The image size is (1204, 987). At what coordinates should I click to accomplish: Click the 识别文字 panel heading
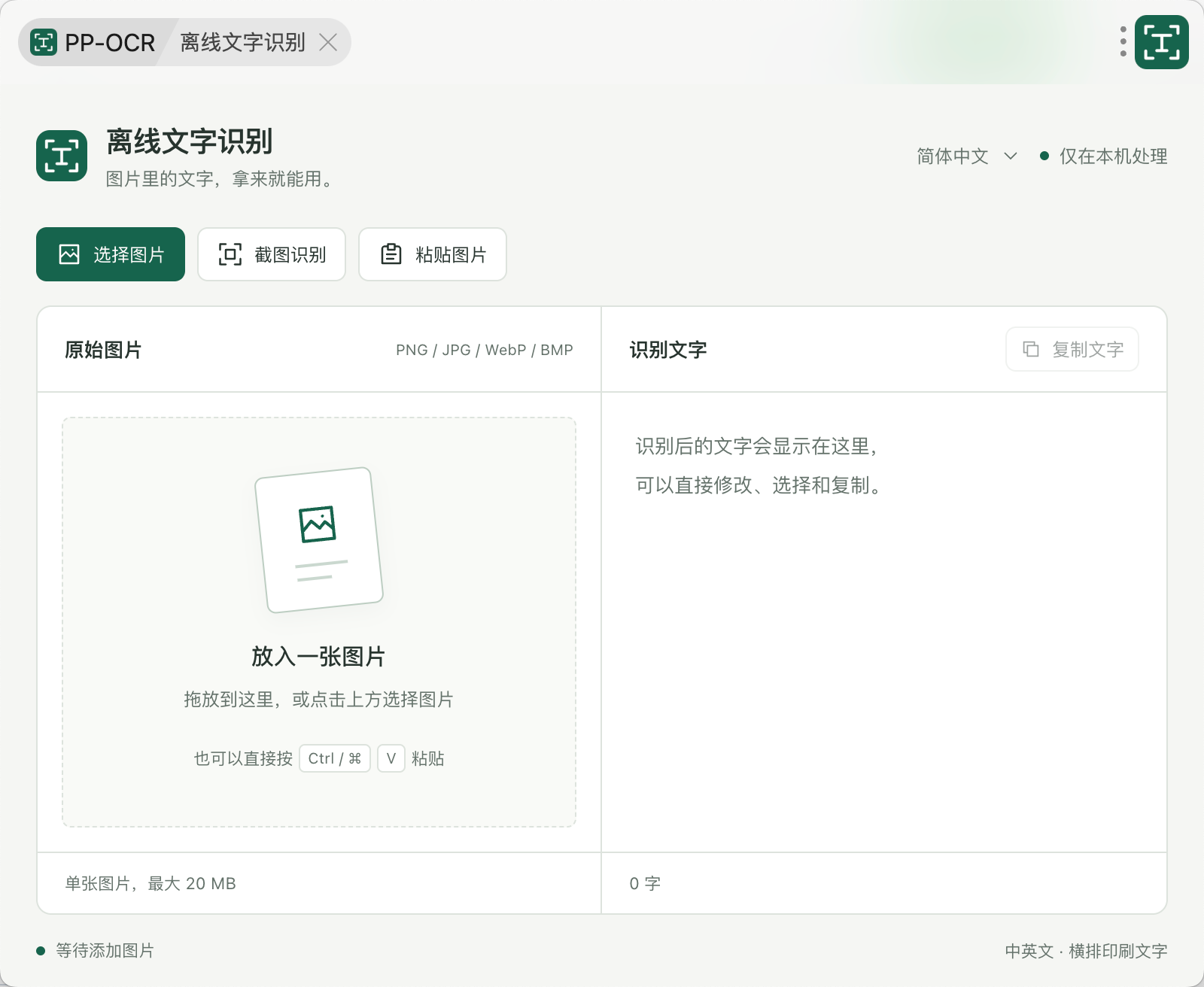668,350
